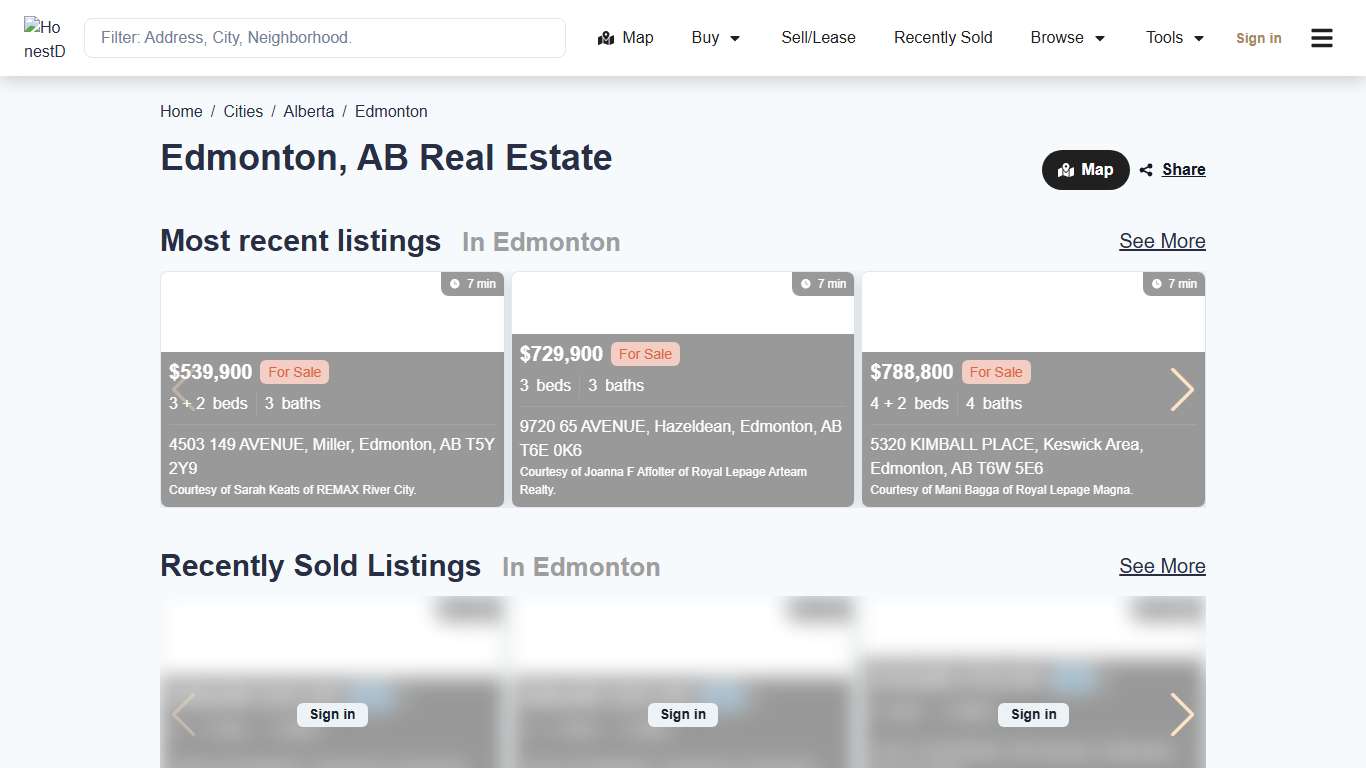Select Sell/Lease in the navigation bar
The image size is (1366, 768).
tap(818, 37)
